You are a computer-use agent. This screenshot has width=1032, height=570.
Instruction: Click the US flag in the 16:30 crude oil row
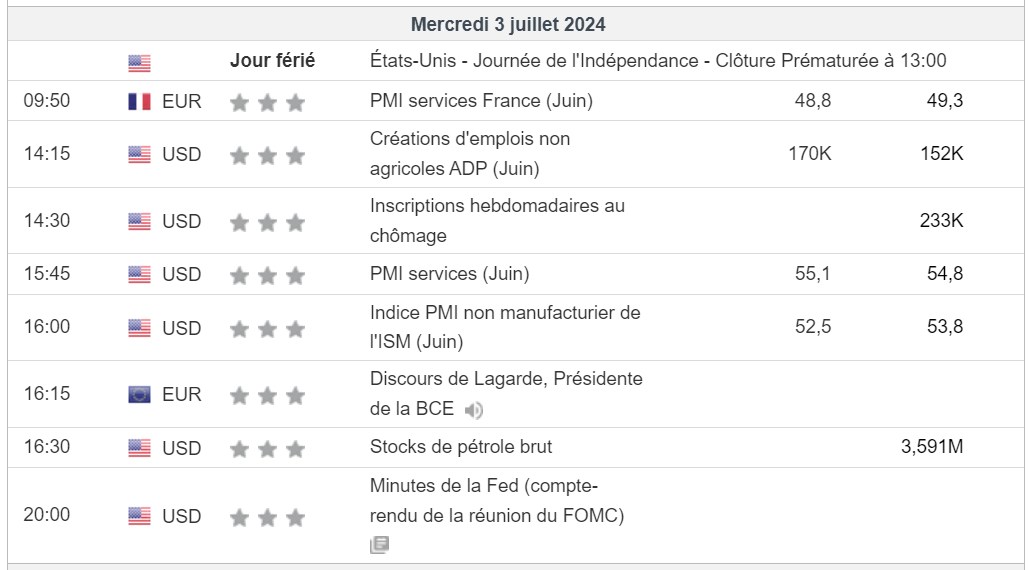139,448
